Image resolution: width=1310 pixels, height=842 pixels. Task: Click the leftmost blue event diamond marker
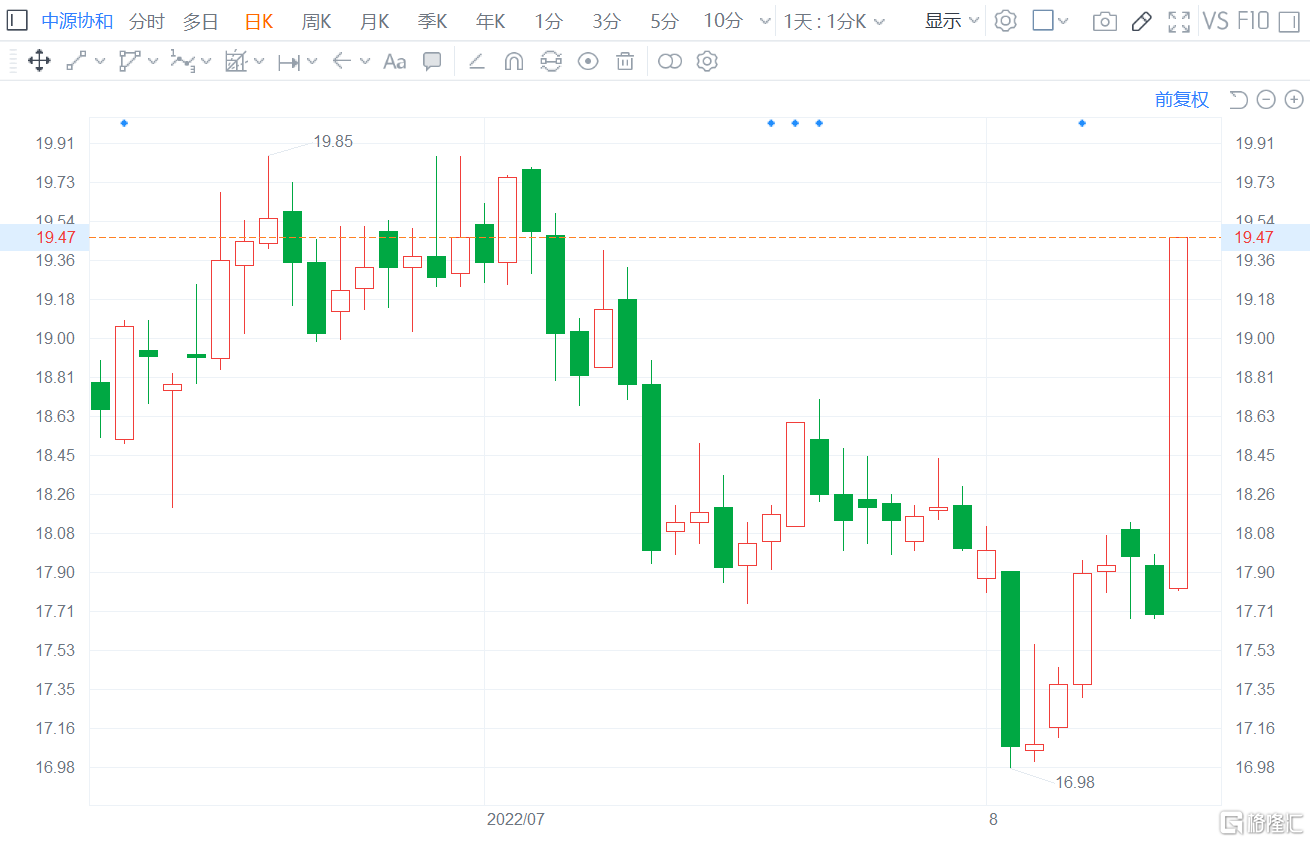click(x=124, y=123)
